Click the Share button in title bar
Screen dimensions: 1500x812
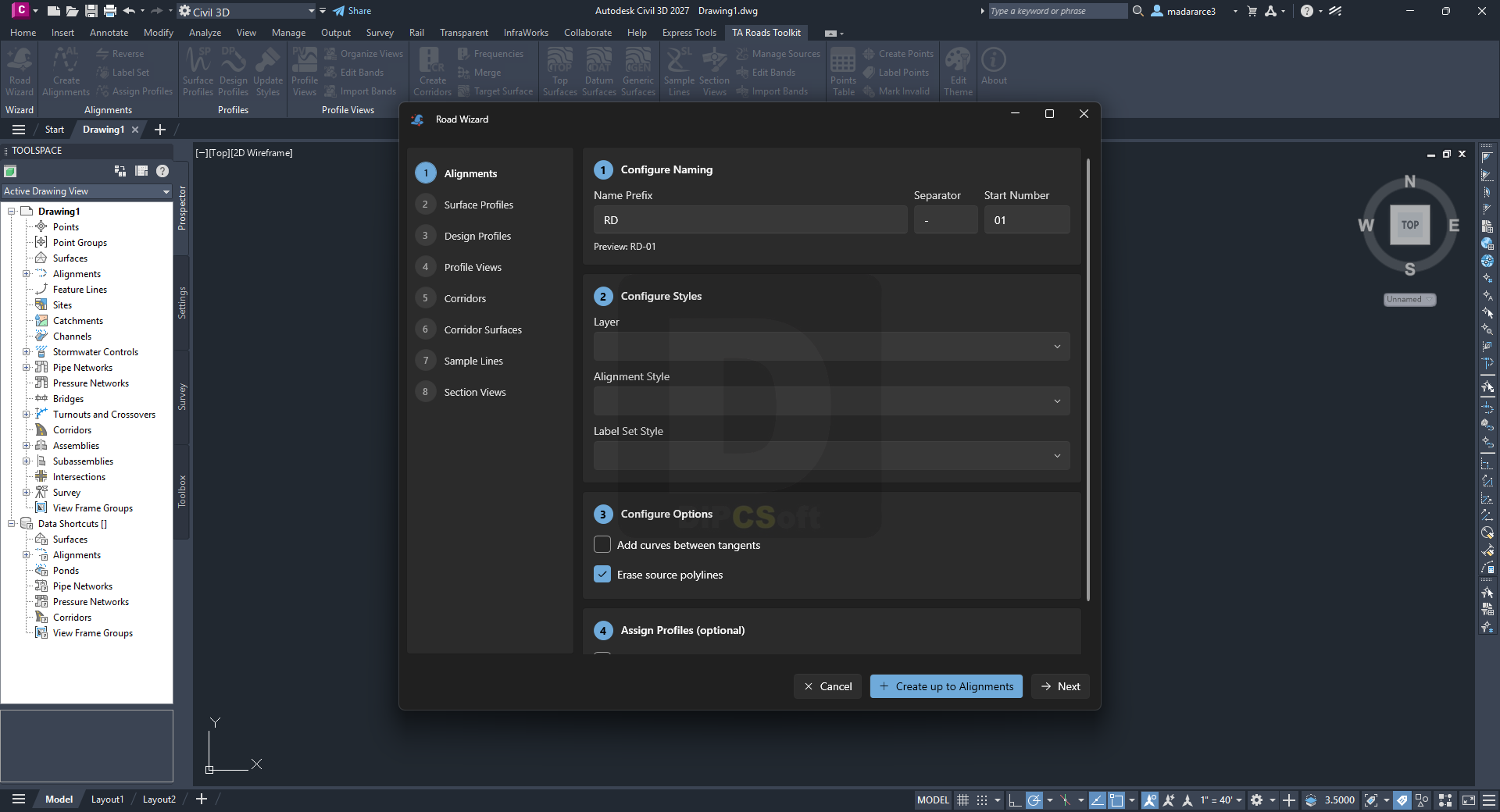352,11
